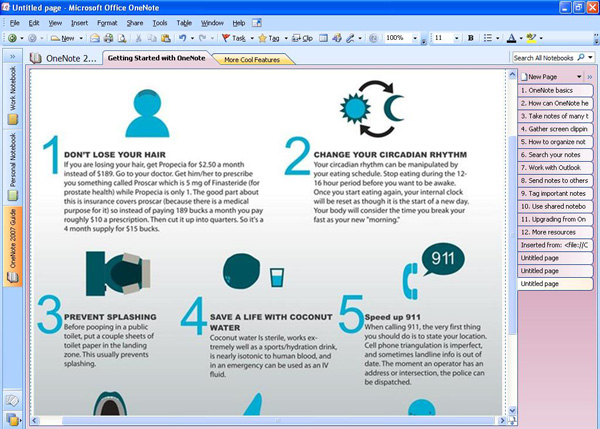Image resolution: width=600 pixels, height=429 pixels.
Task: Click the unfiled notes icon at sidebar bottom
Action: pos(12,400)
